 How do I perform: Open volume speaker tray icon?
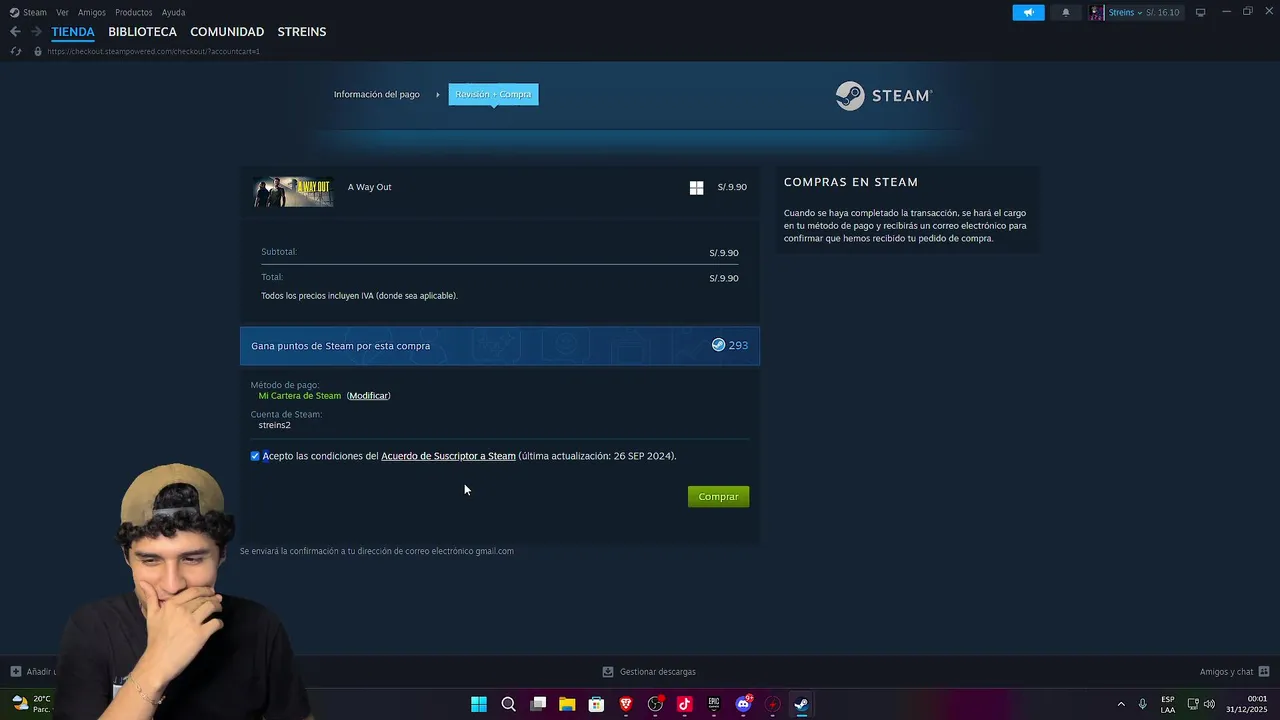(1209, 704)
